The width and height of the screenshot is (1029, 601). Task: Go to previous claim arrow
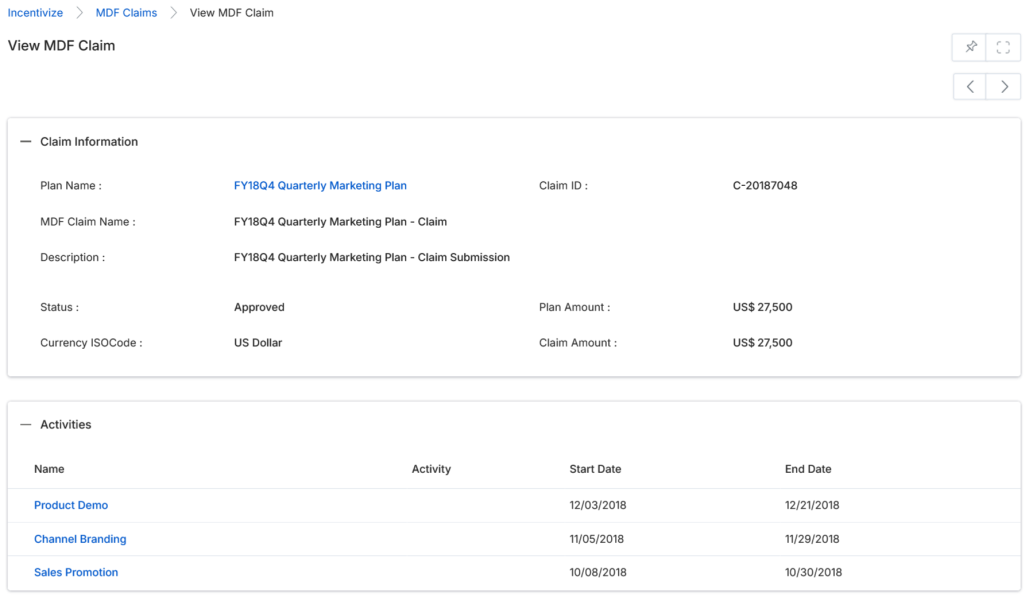point(970,87)
